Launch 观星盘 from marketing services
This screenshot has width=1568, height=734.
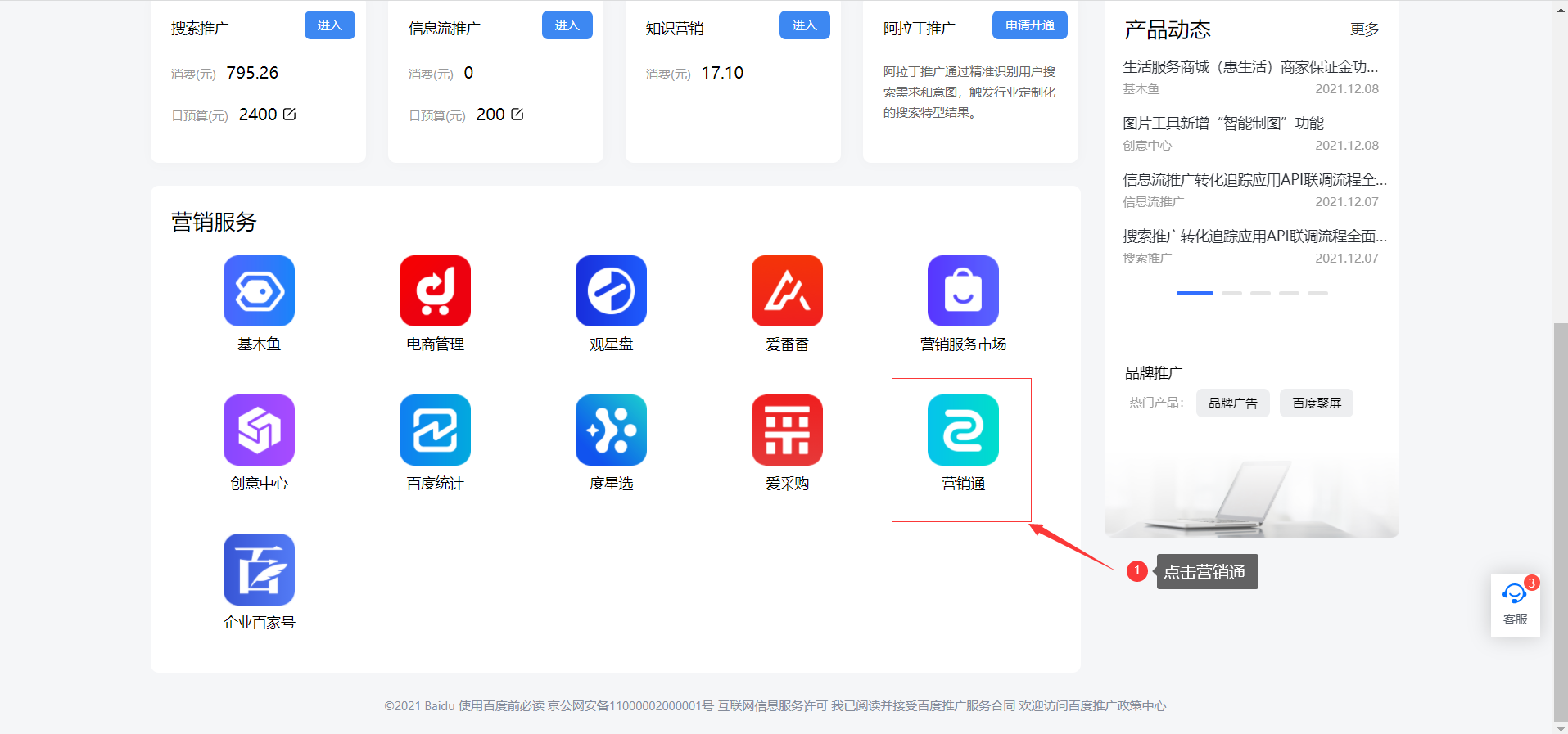611,290
